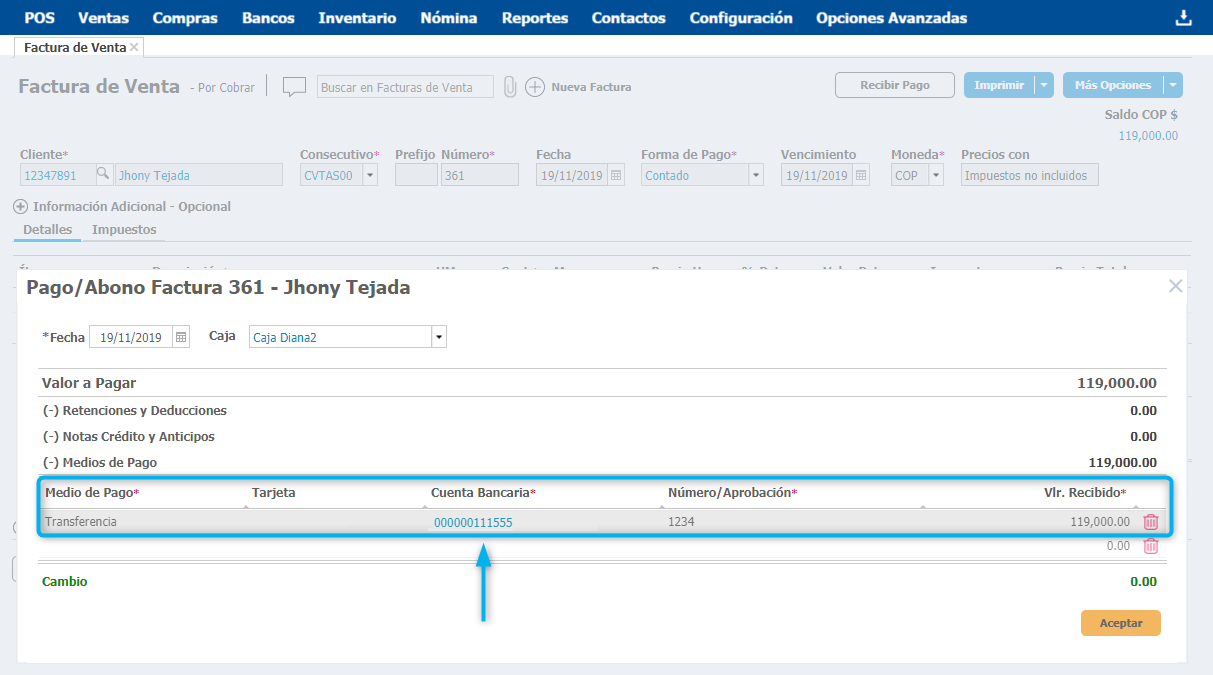Open the Inventario menu
Screen dimensions: 1213x675
point(357,18)
